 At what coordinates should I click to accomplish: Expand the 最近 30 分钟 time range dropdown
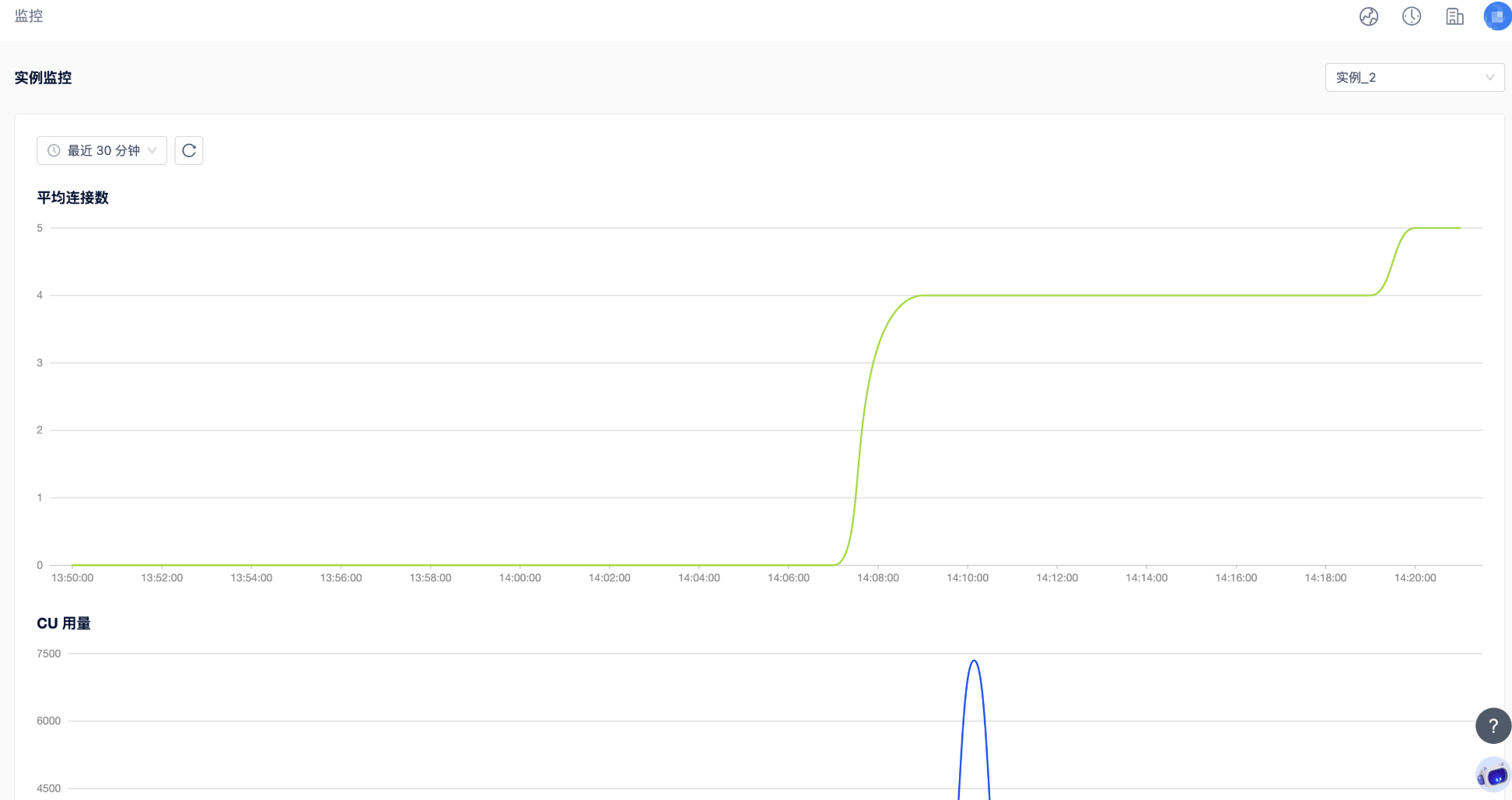[x=102, y=150]
